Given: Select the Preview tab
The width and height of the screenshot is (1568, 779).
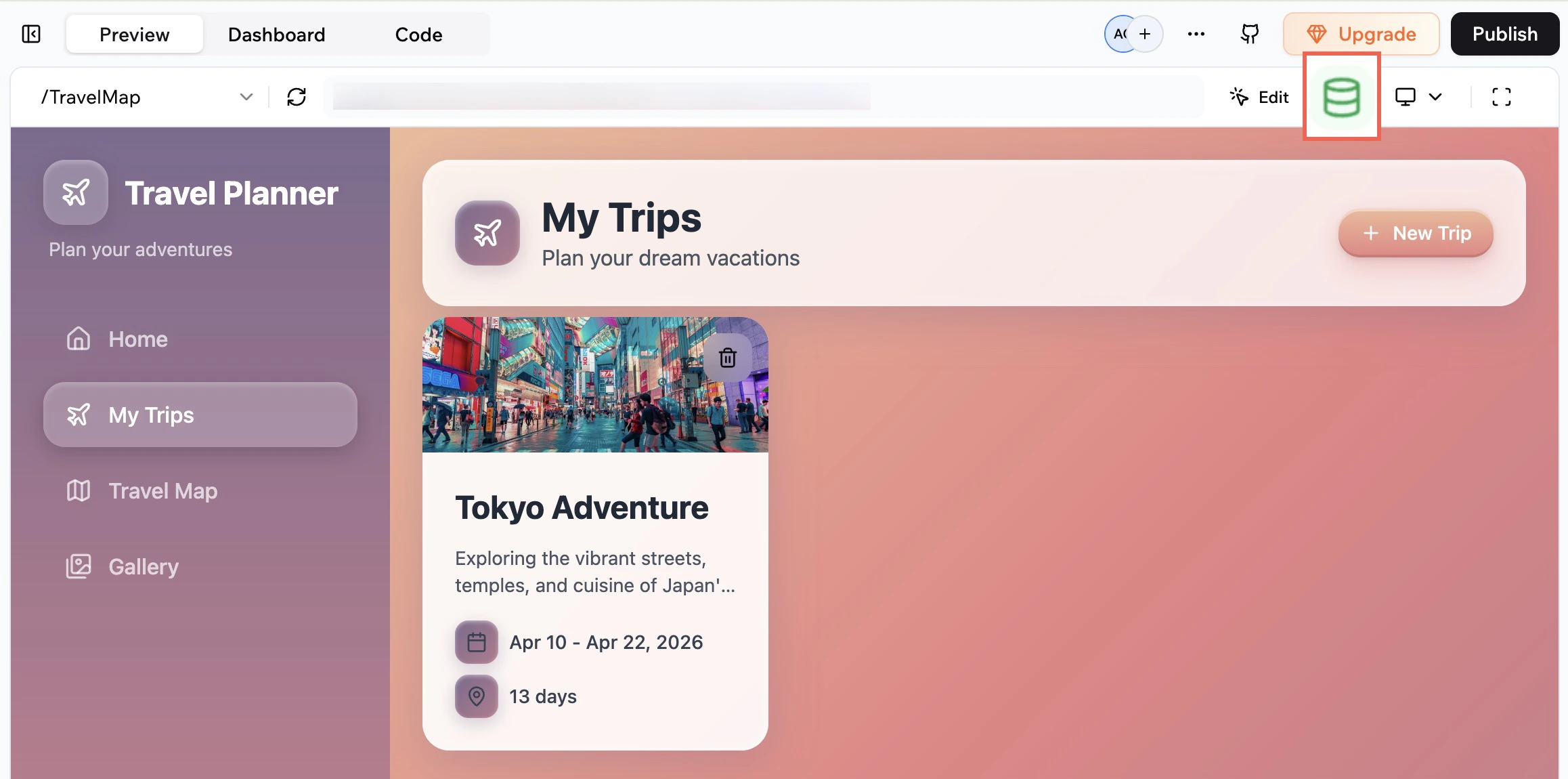Looking at the screenshot, I should click(x=133, y=34).
